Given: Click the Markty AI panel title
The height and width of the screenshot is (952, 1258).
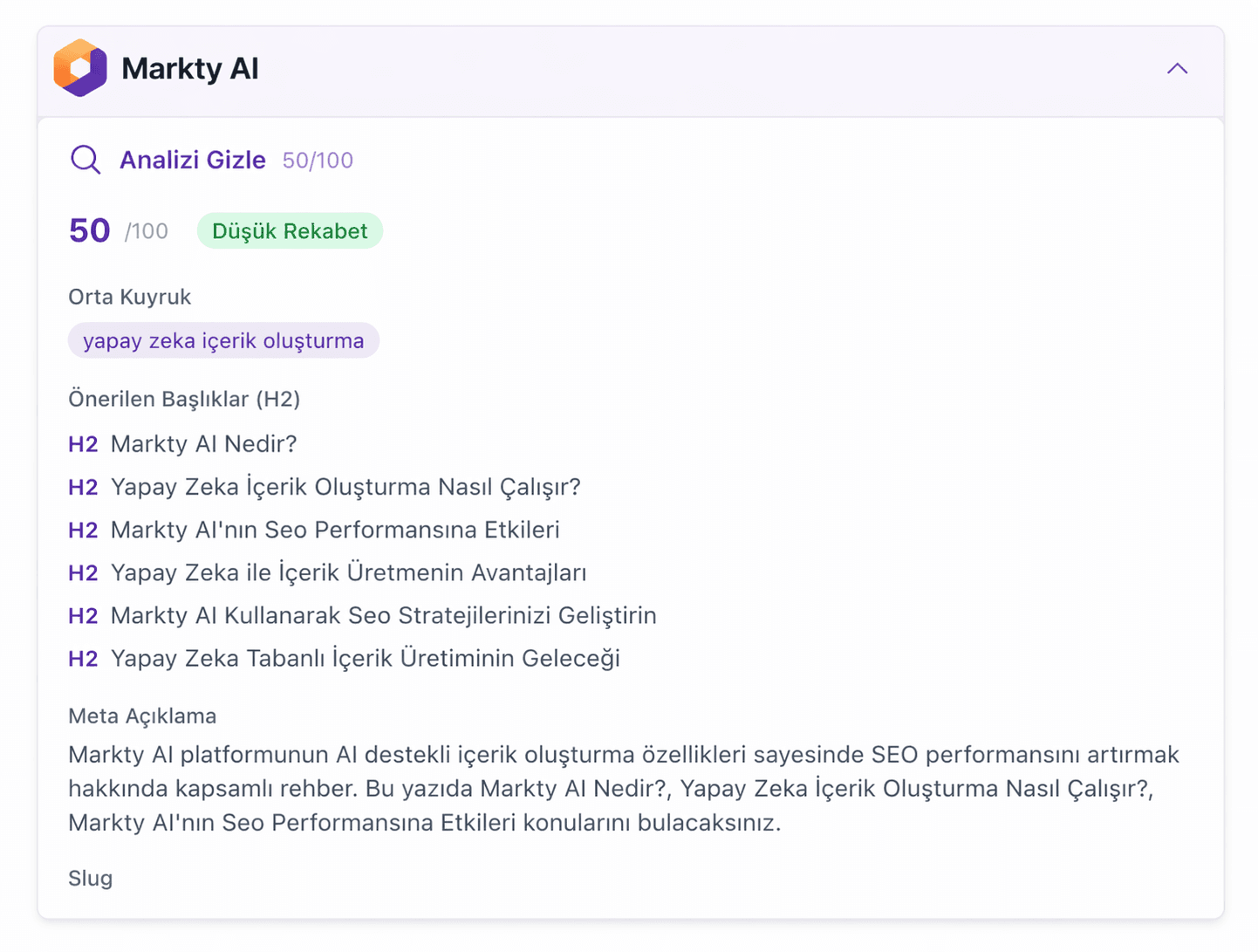Looking at the screenshot, I should [x=190, y=69].
